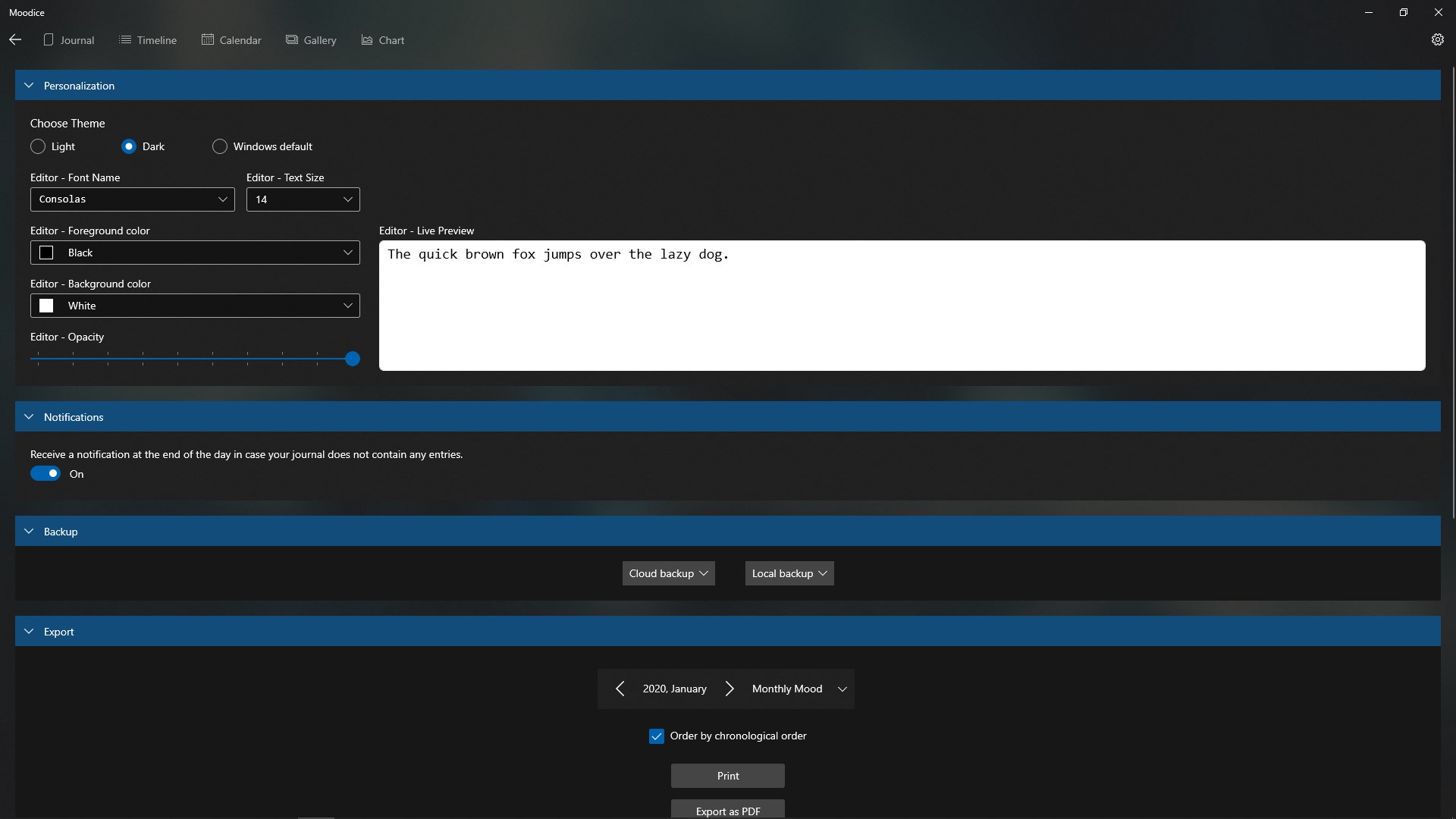Click the Editor Opacity slider handle
This screenshot has width=1456, height=819.
coord(353,359)
